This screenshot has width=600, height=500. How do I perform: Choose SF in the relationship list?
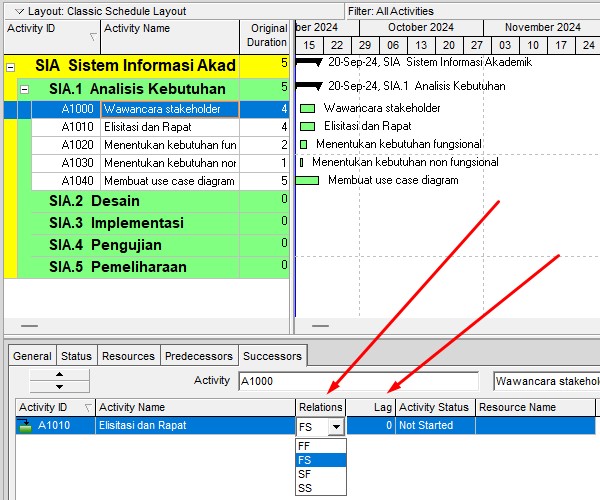[x=321, y=474]
